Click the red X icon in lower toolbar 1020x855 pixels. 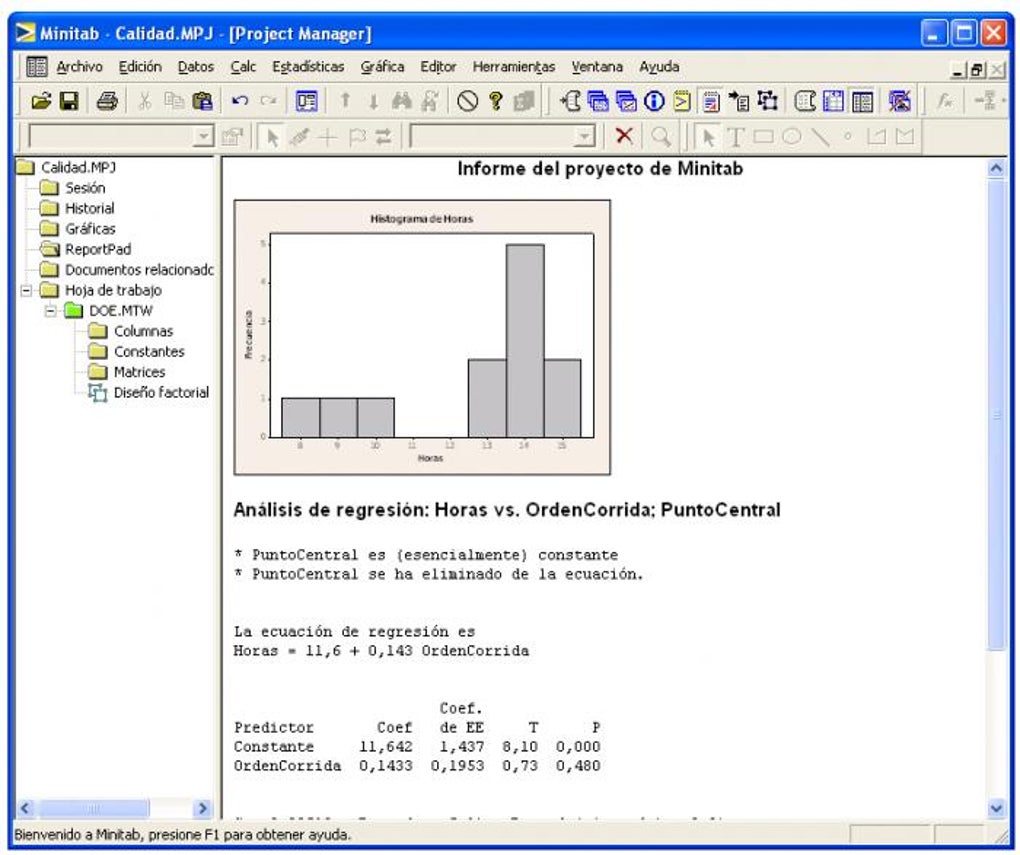coord(624,136)
